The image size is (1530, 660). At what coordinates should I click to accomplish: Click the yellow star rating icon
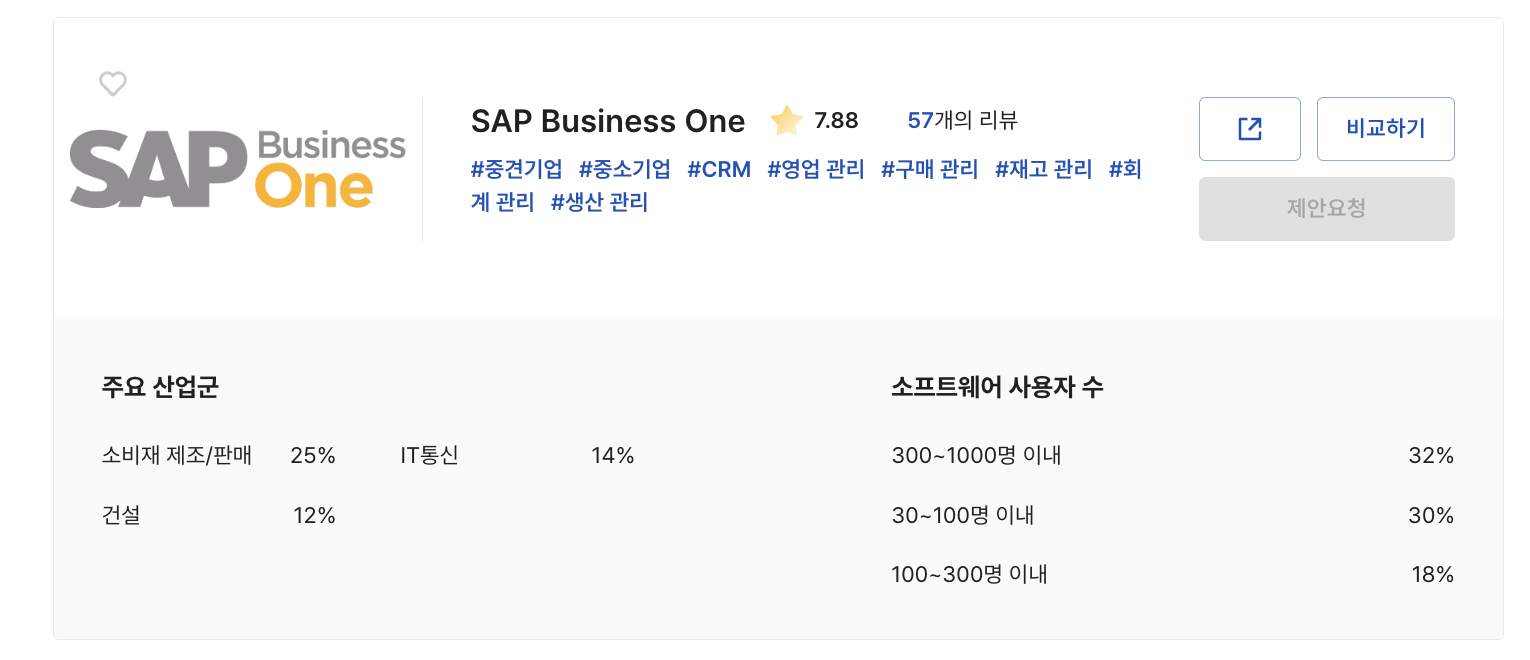click(786, 120)
